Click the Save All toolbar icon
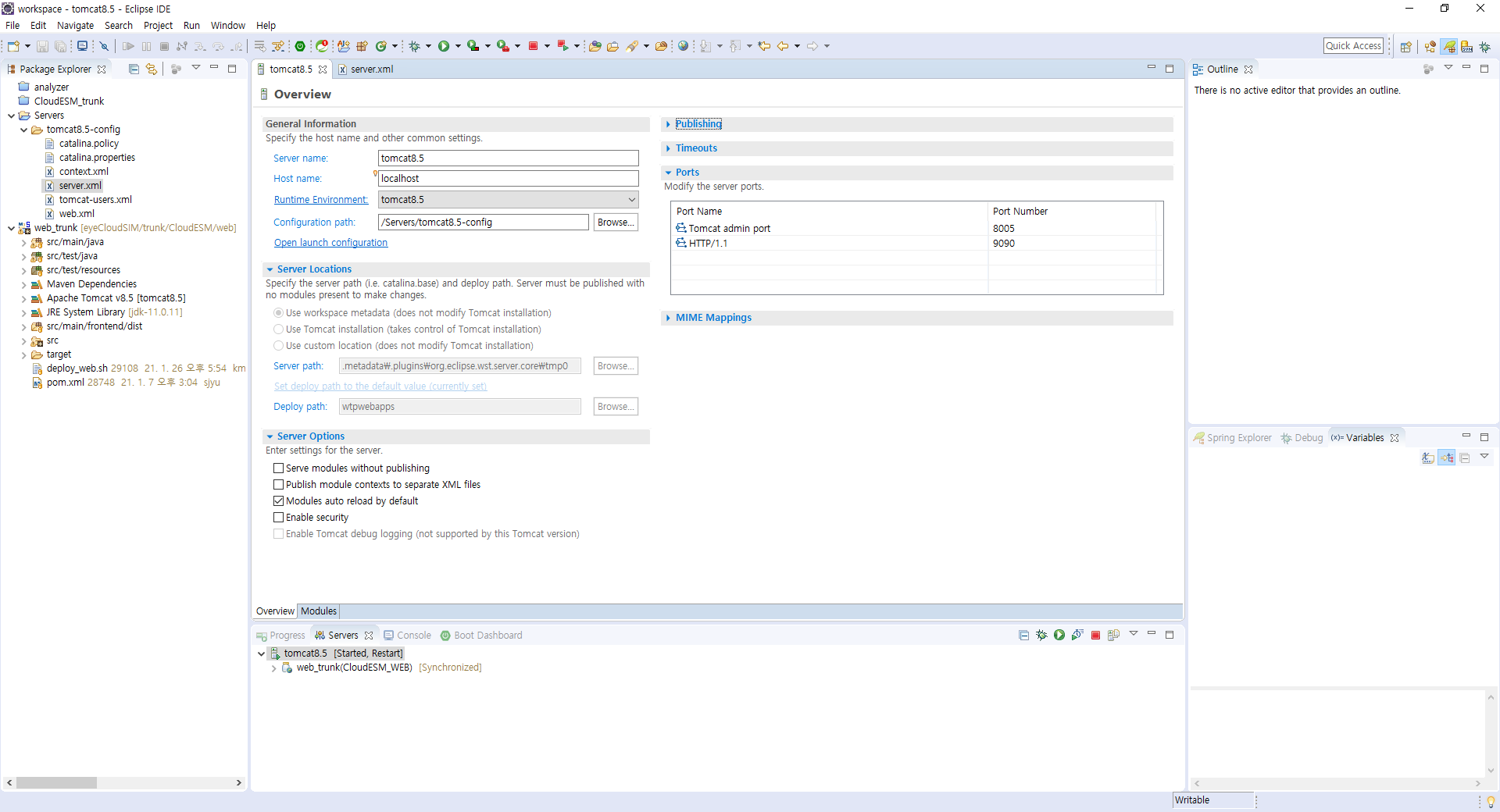 pos(60,47)
